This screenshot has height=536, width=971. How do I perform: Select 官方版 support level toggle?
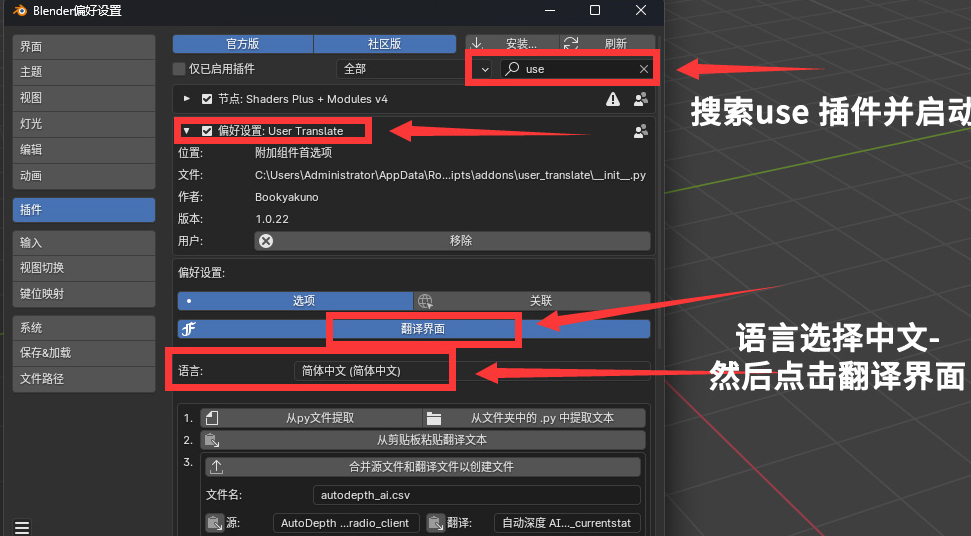point(243,43)
